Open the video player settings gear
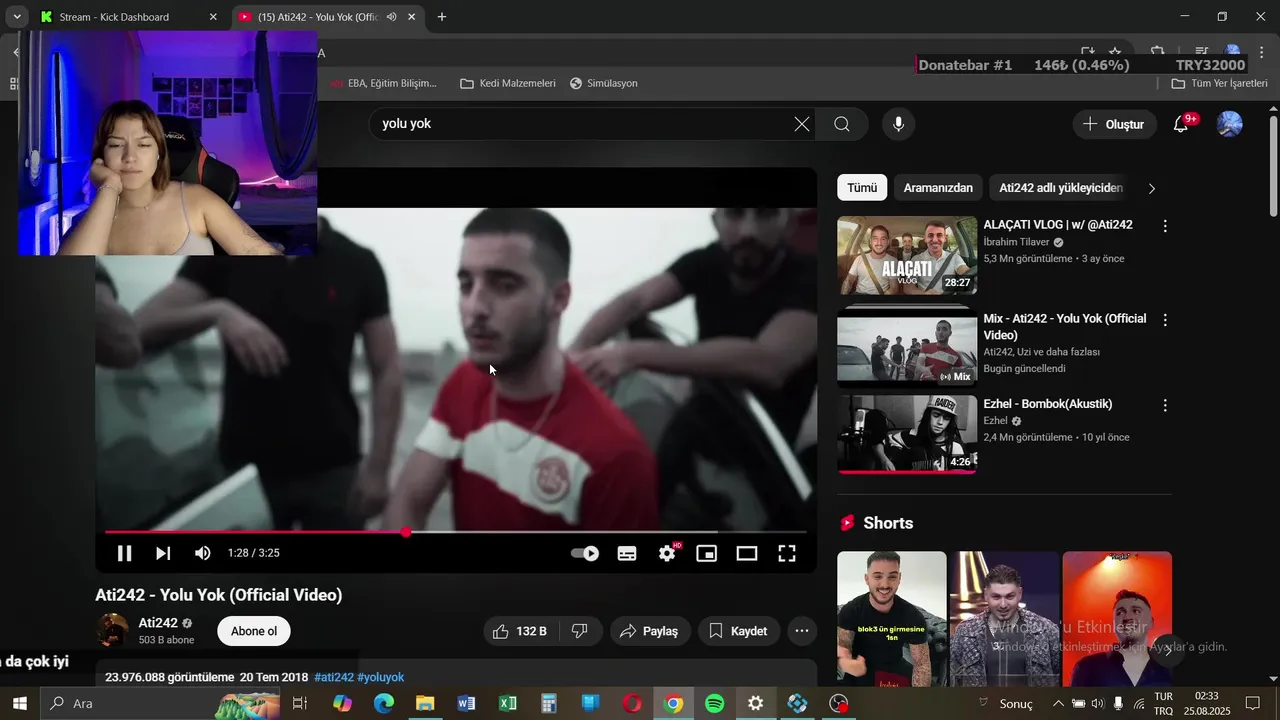Viewport: 1280px width, 720px height. (667, 553)
